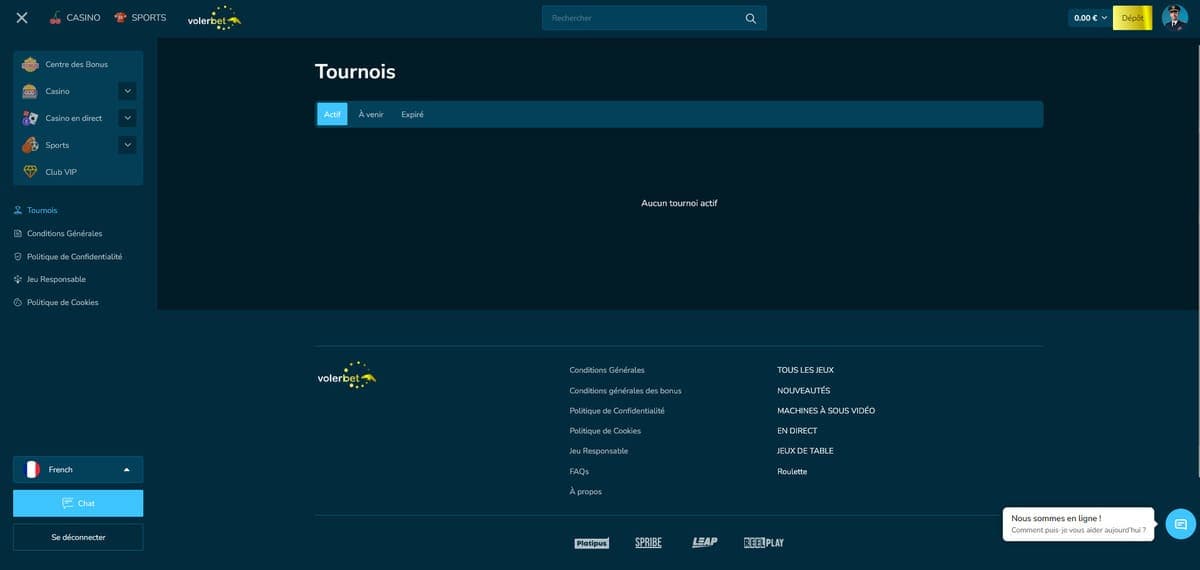The height and width of the screenshot is (570, 1200).
Task: Open the FAQs footer link
Action: 579,471
